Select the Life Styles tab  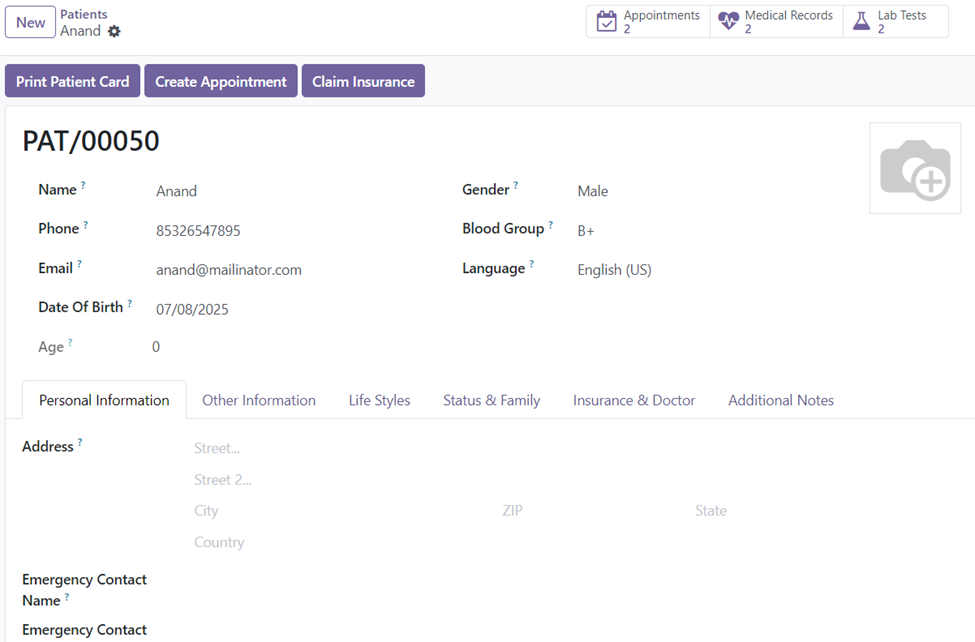tap(379, 399)
